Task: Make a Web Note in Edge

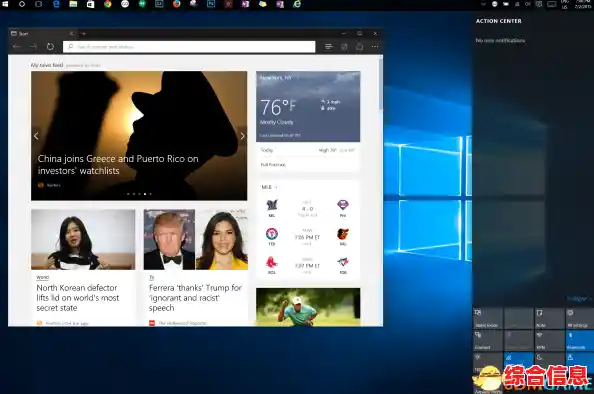Action: (x=344, y=47)
